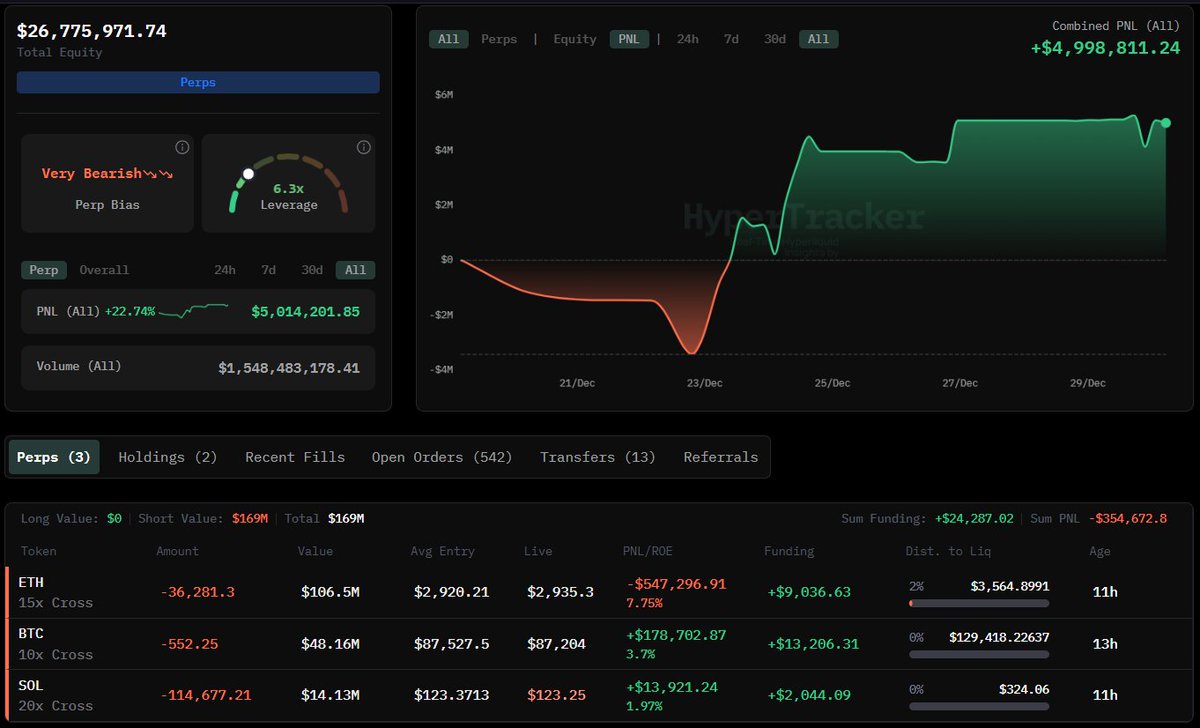Image resolution: width=1200 pixels, height=728 pixels.
Task: Click the Leverage info icon
Action: 363,148
